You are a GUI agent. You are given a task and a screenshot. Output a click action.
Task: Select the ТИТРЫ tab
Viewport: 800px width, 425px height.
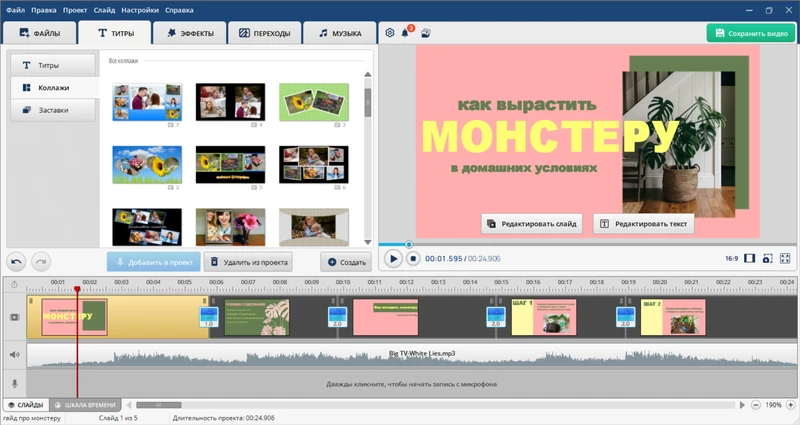pos(115,33)
